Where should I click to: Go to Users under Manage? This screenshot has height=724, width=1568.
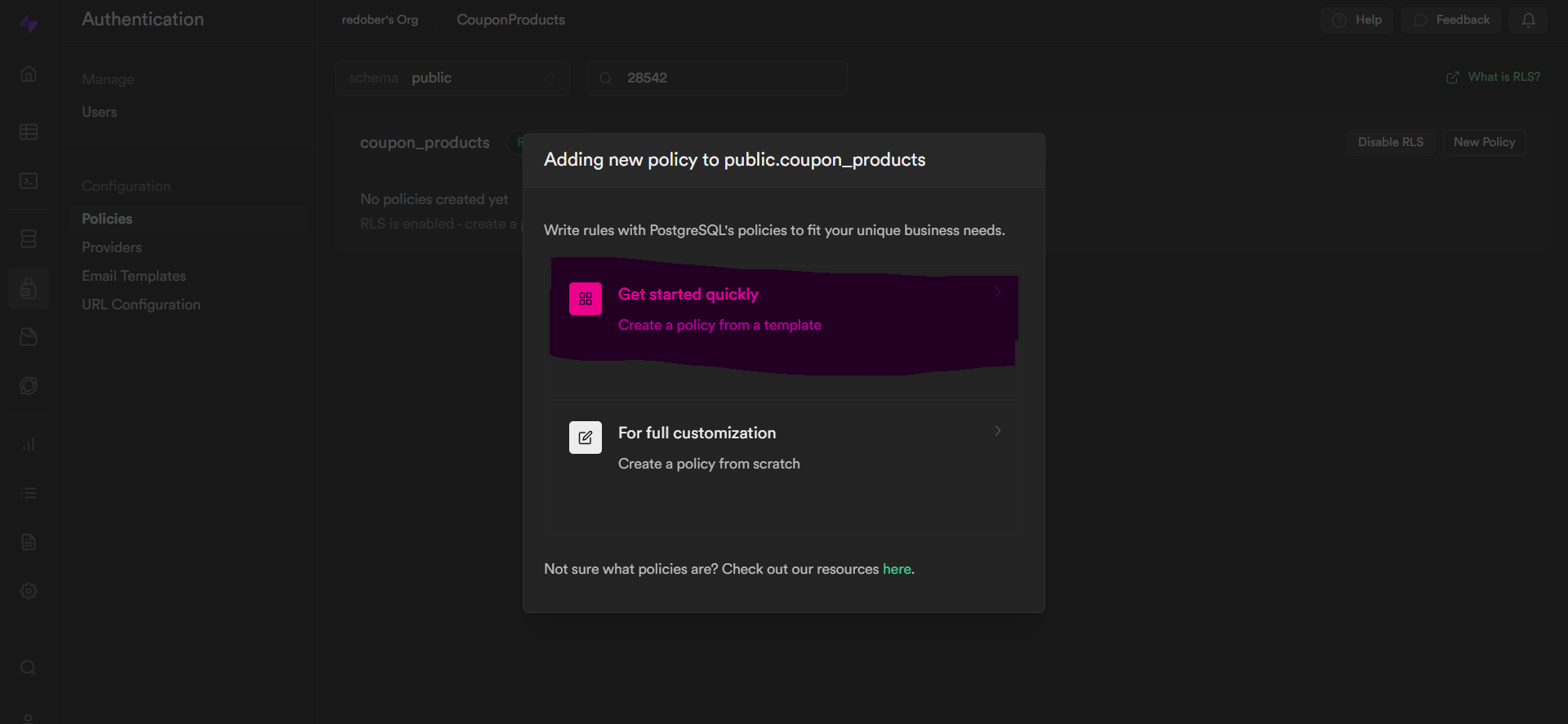[x=100, y=112]
